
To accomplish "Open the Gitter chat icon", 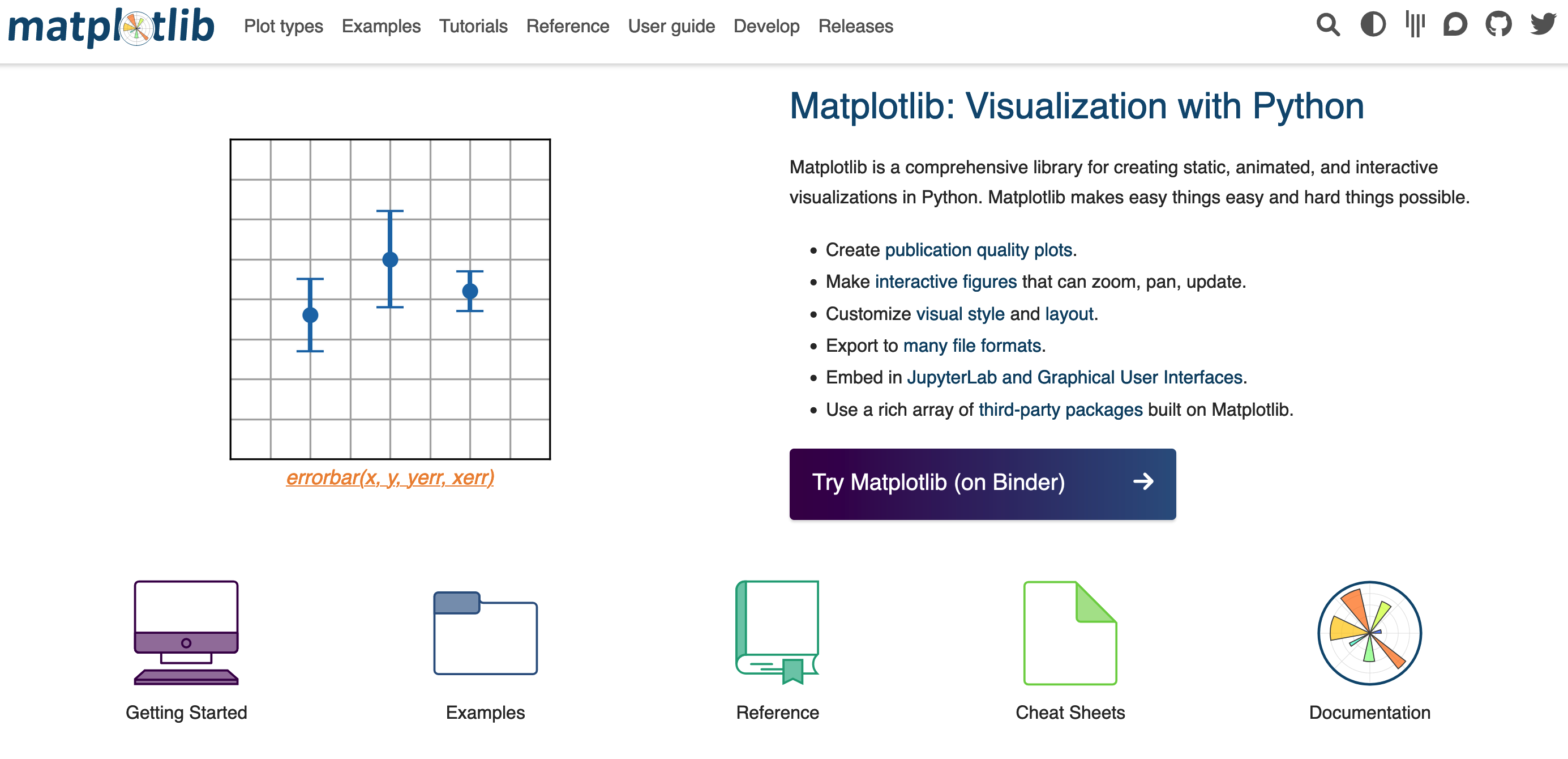I will 1415,24.
